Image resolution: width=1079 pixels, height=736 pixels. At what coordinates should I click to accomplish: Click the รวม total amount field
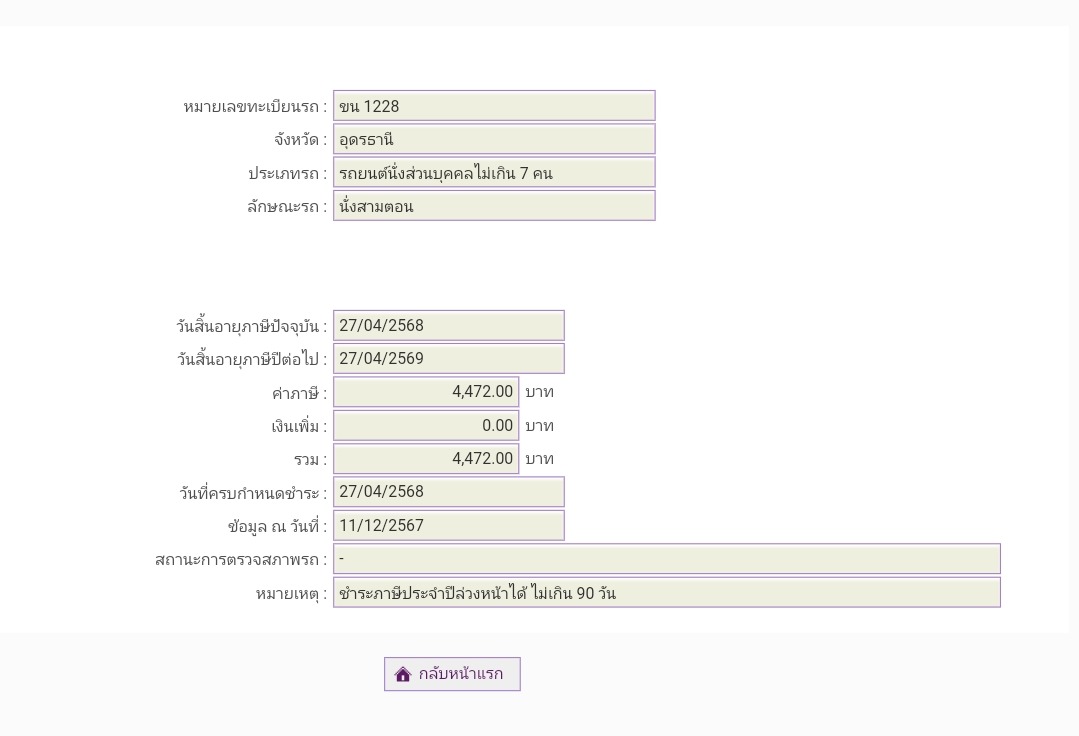tap(426, 458)
